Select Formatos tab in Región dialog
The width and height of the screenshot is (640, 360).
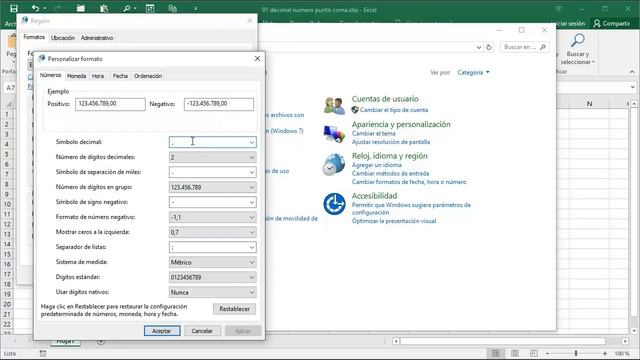point(34,37)
